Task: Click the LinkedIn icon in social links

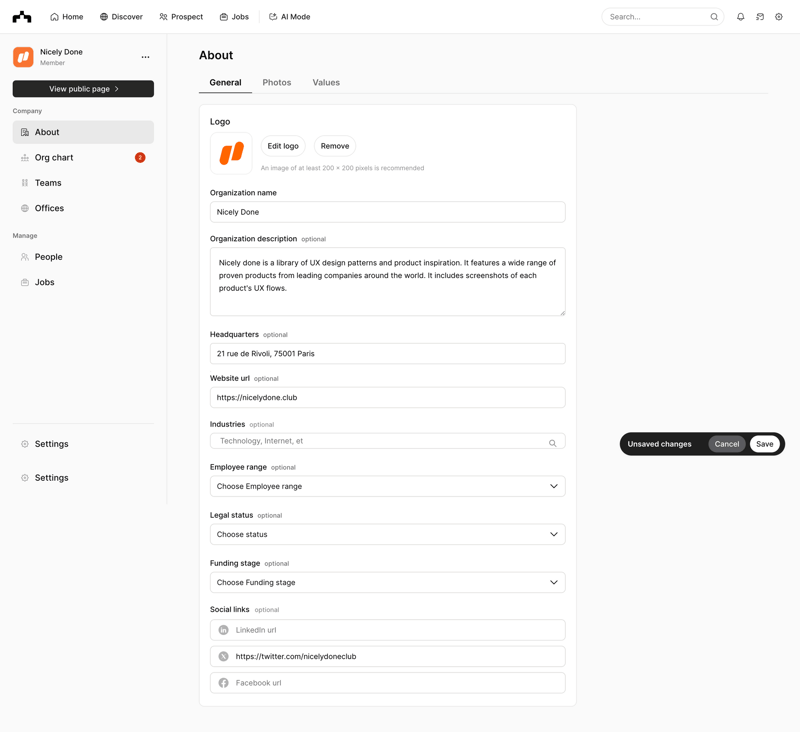Action: 223,630
